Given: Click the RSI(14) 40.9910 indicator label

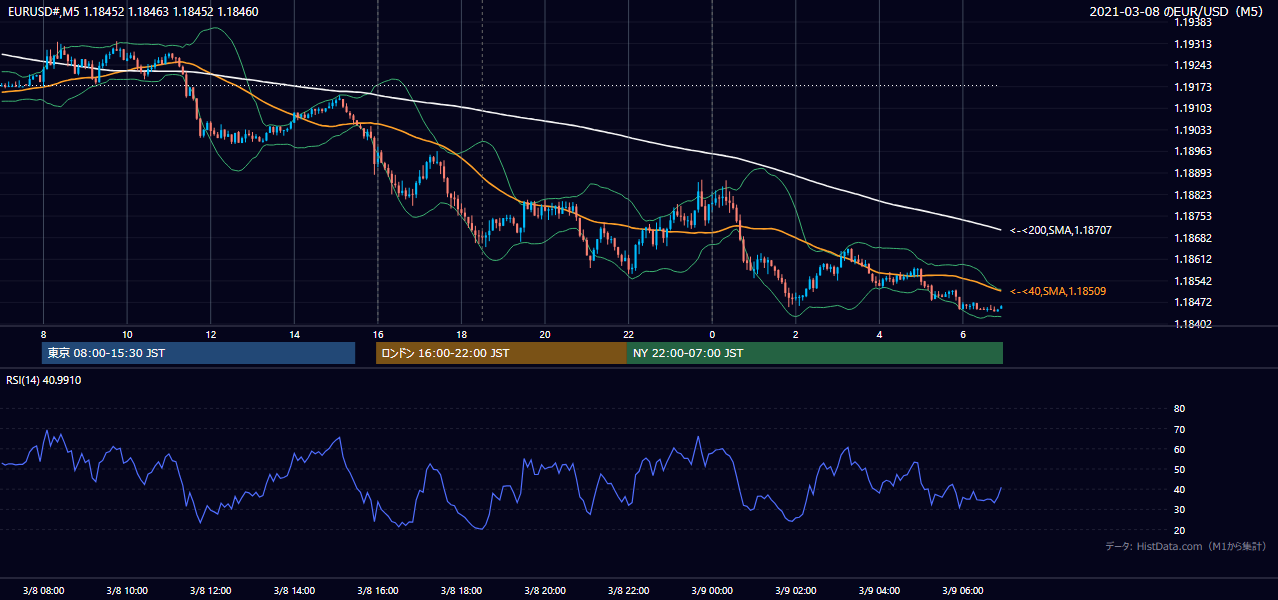Looking at the screenshot, I should 44,380.
